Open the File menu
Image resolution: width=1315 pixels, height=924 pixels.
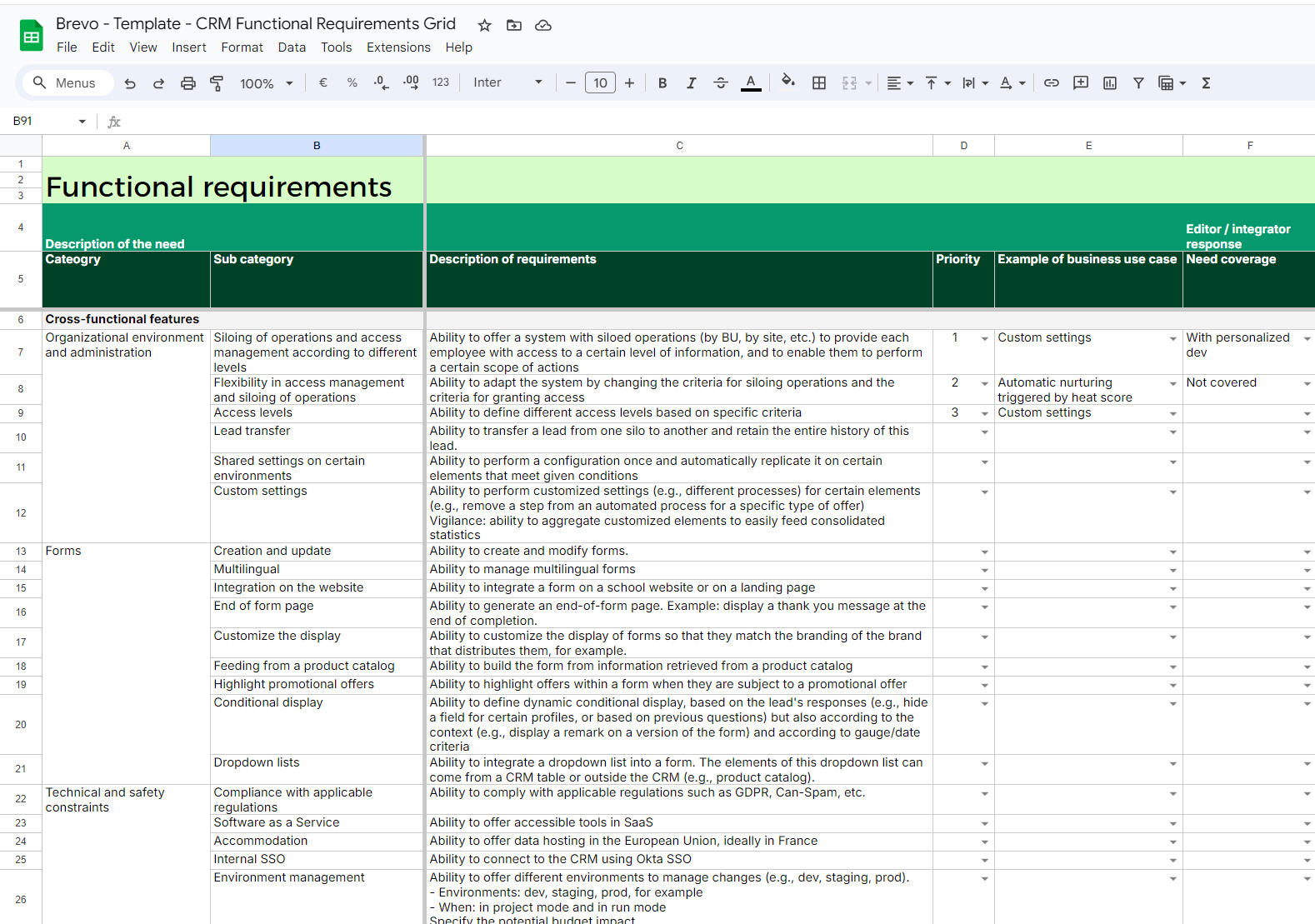[67, 47]
